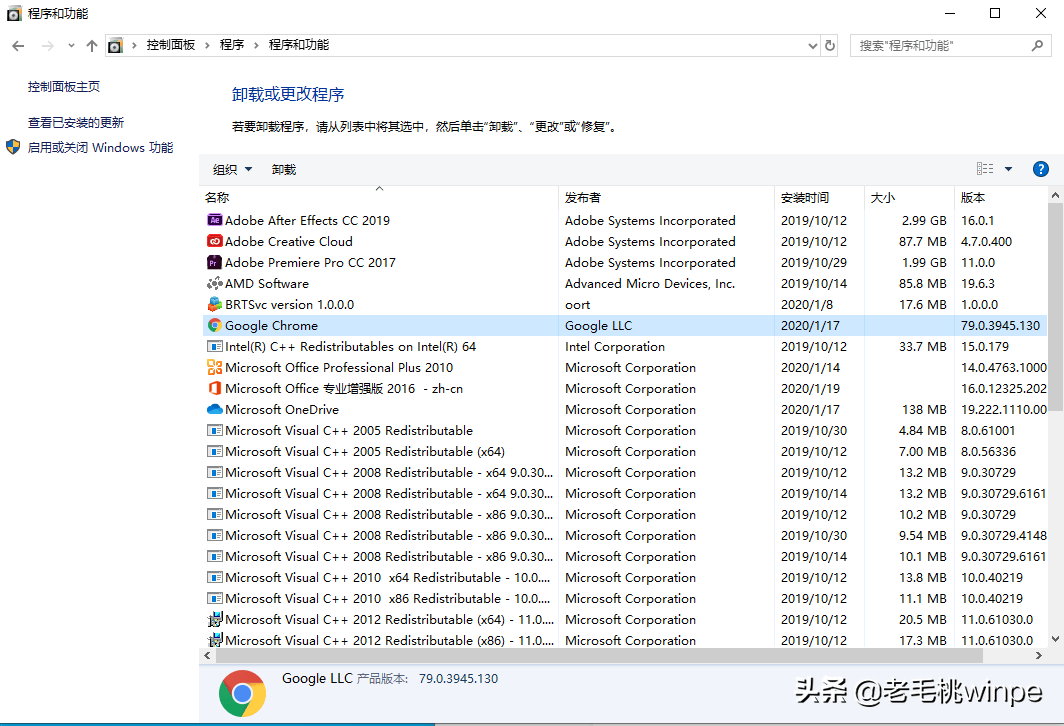Viewport: 1064px width, 726px height.
Task: Select the Adobe Creative Cloud icon
Action: tap(214, 241)
